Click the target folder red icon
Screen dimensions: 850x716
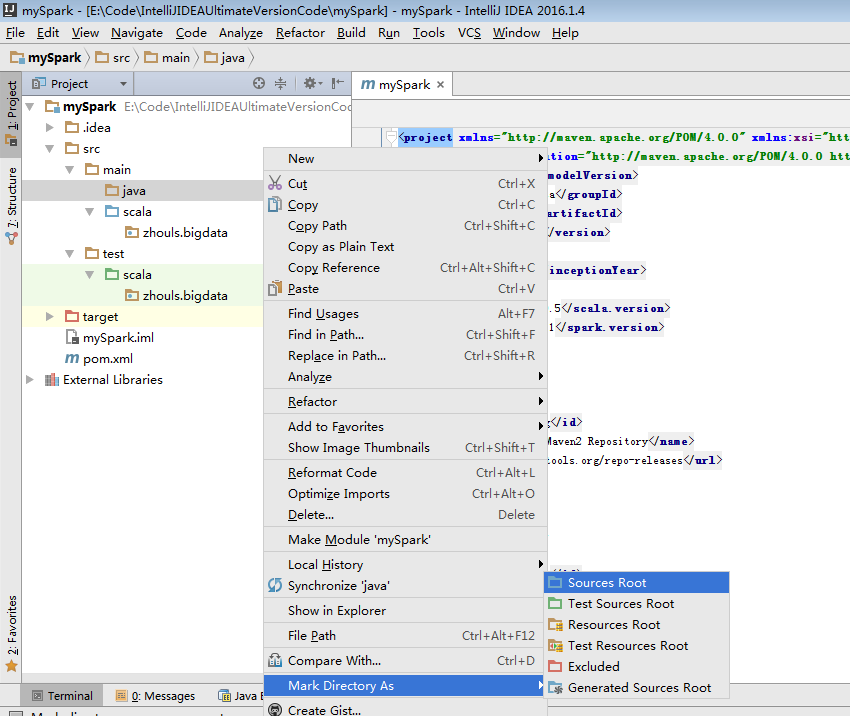[72, 316]
